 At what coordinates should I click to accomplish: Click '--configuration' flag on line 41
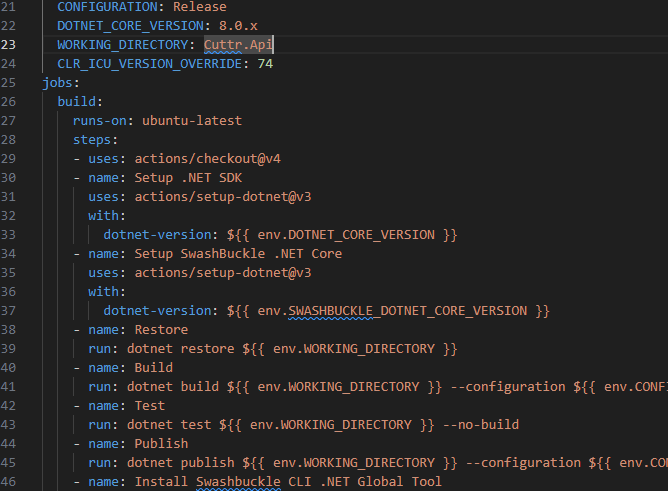coord(507,387)
